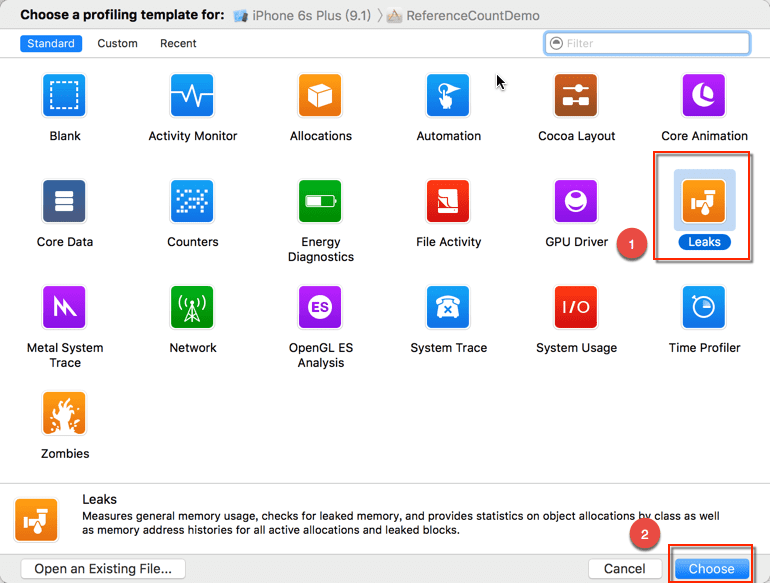Click the ReferenceCountDemo app icon
Screen dimensions: 770x583
(394, 16)
